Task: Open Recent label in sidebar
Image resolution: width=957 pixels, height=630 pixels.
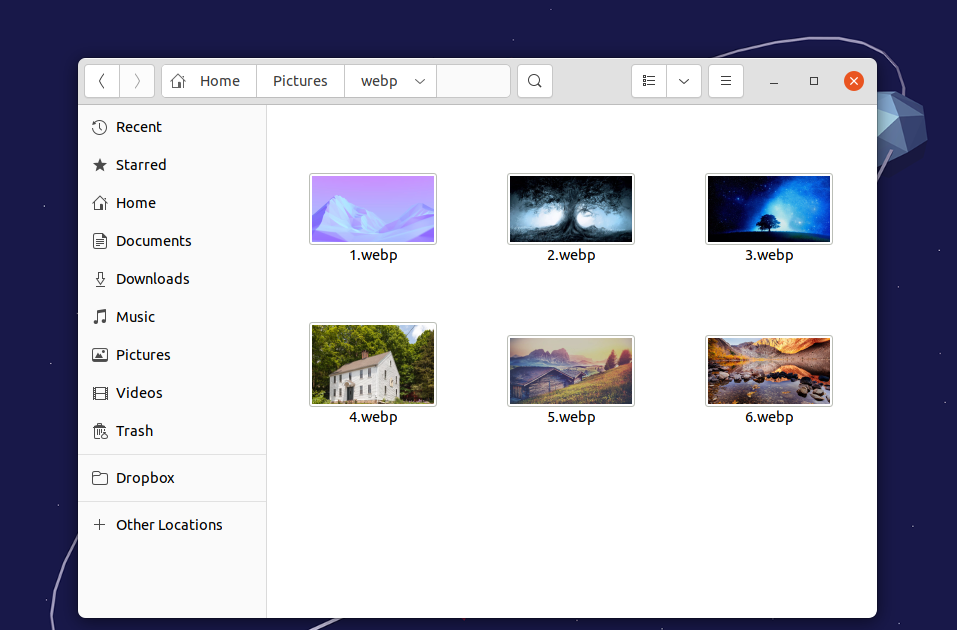Action: 139,127
